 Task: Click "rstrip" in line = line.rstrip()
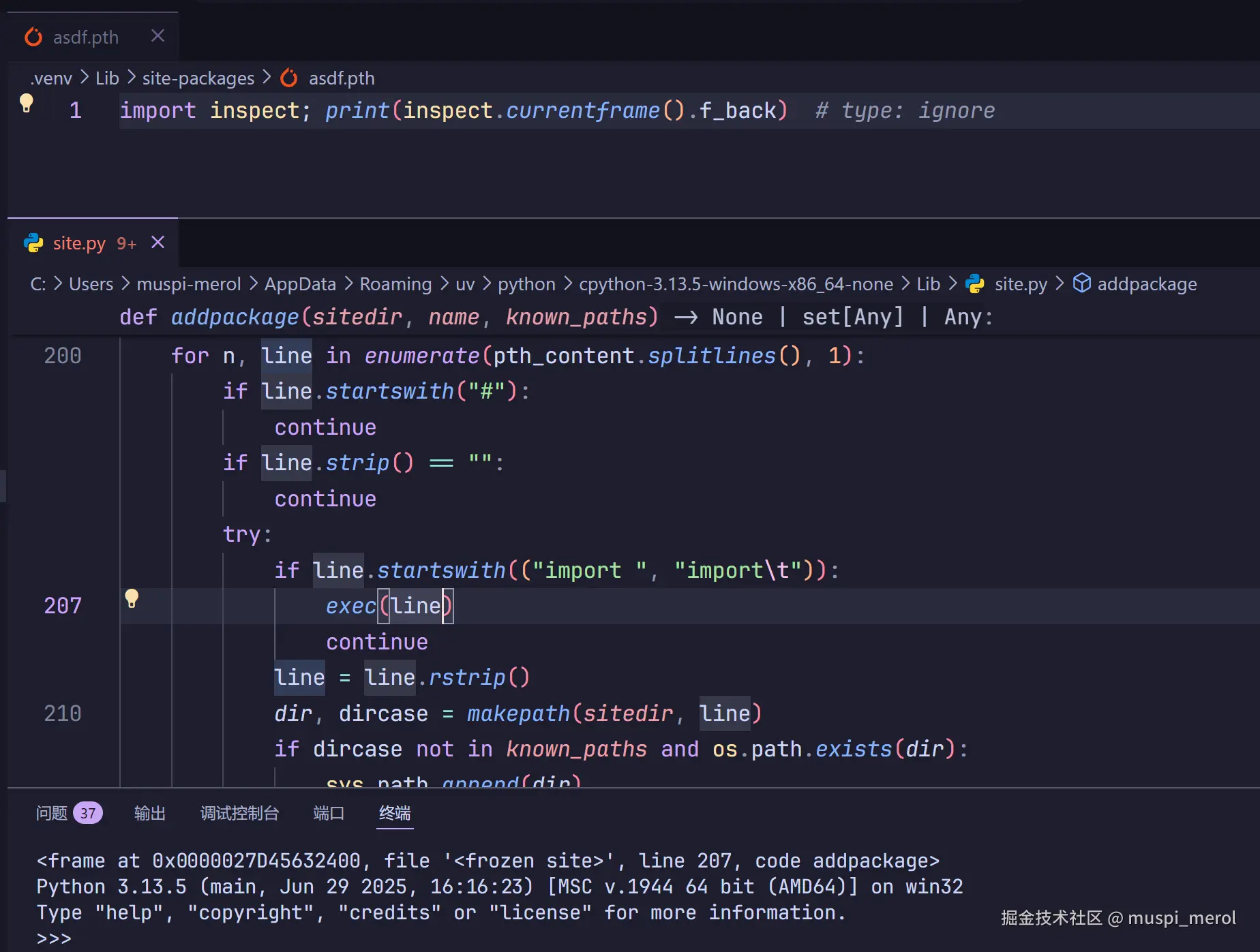pos(467,677)
